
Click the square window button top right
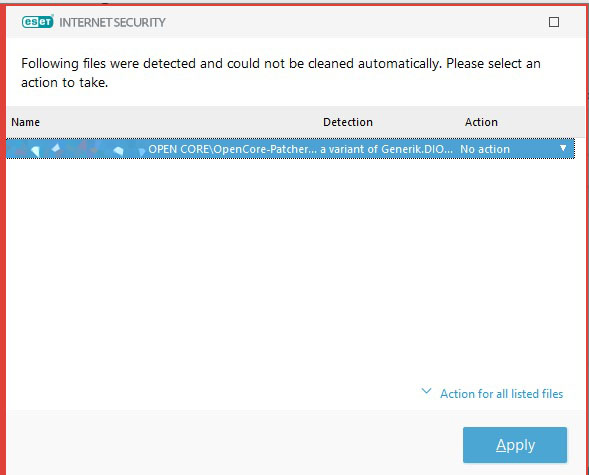tap(554, 22)
